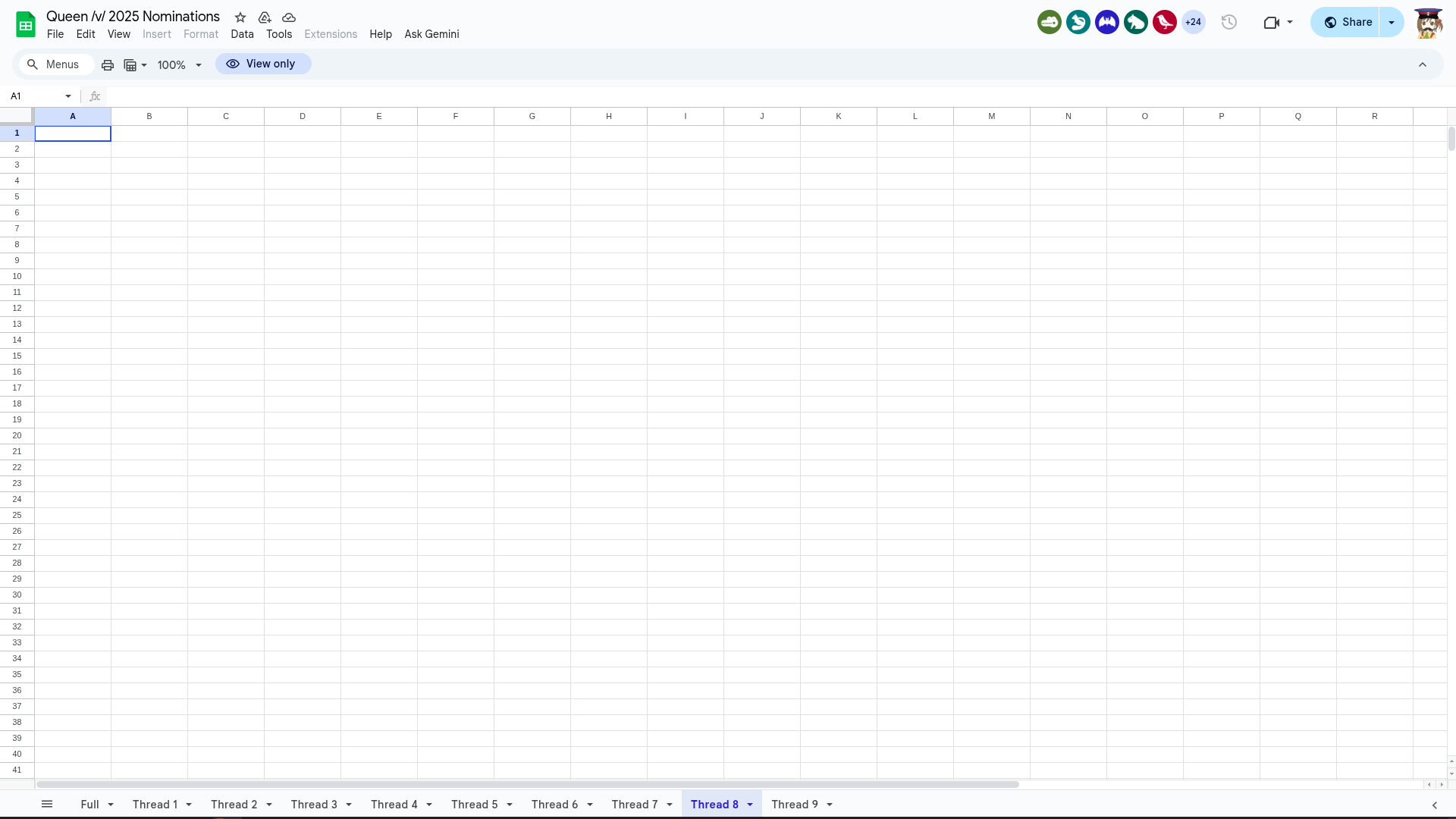Expand the Share options dropdown arrow

coord(1392,22)
